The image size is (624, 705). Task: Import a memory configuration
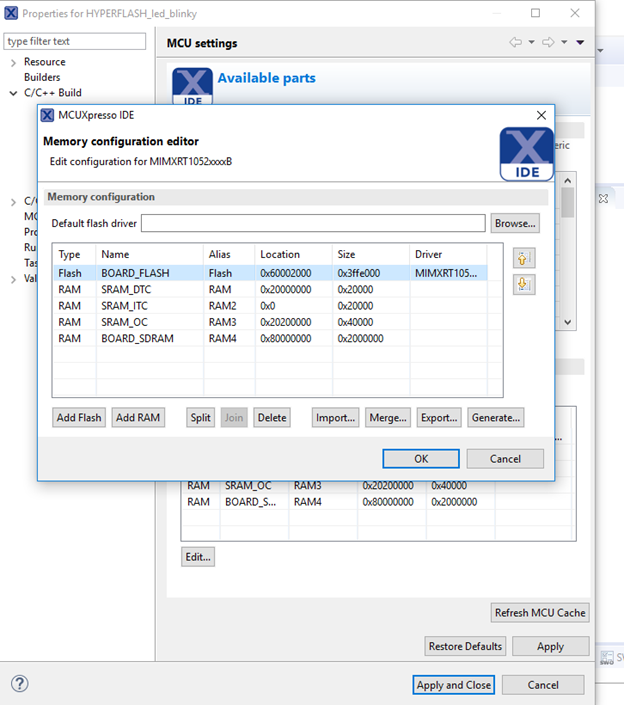coord(335,417)
